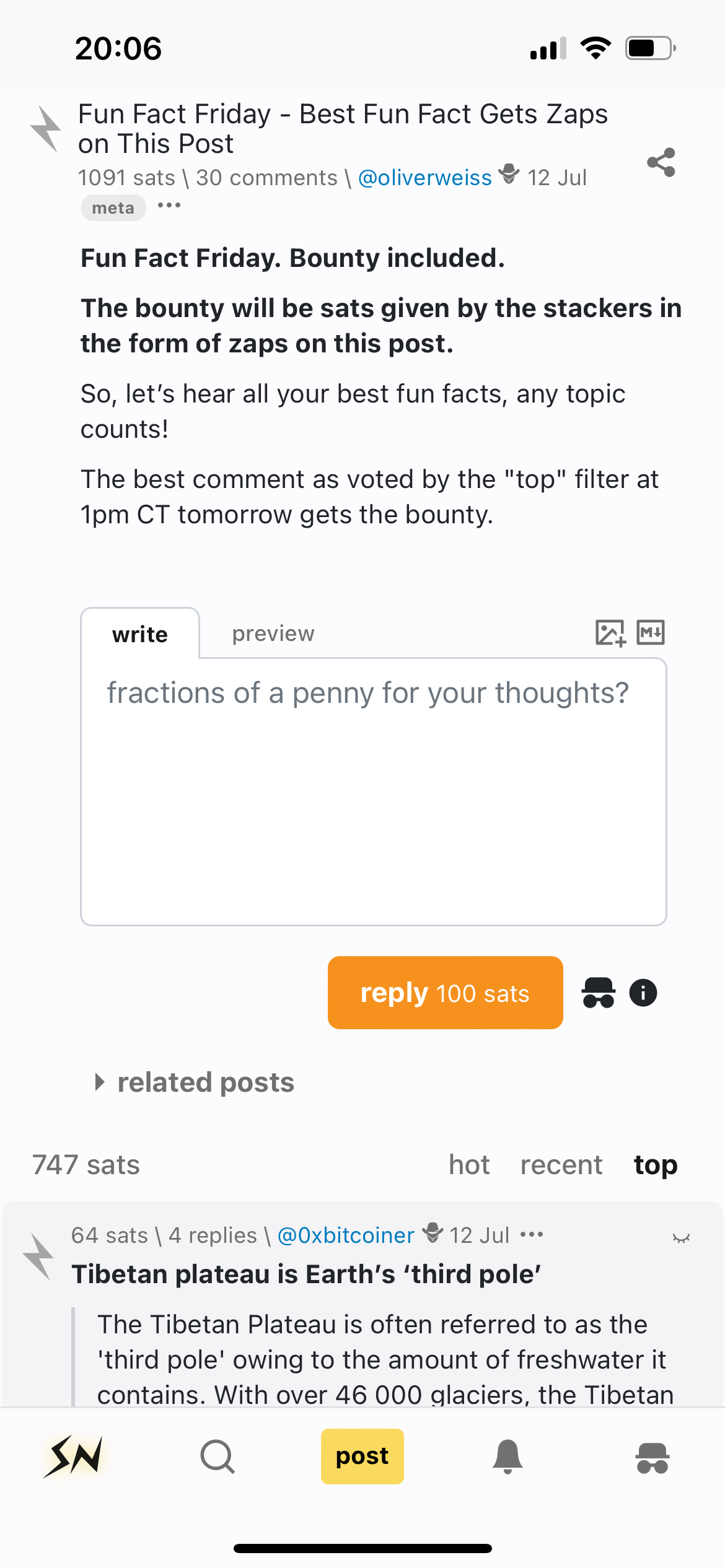Expand related posts section
The image size is (725, 1568).
click(195, 1082)
